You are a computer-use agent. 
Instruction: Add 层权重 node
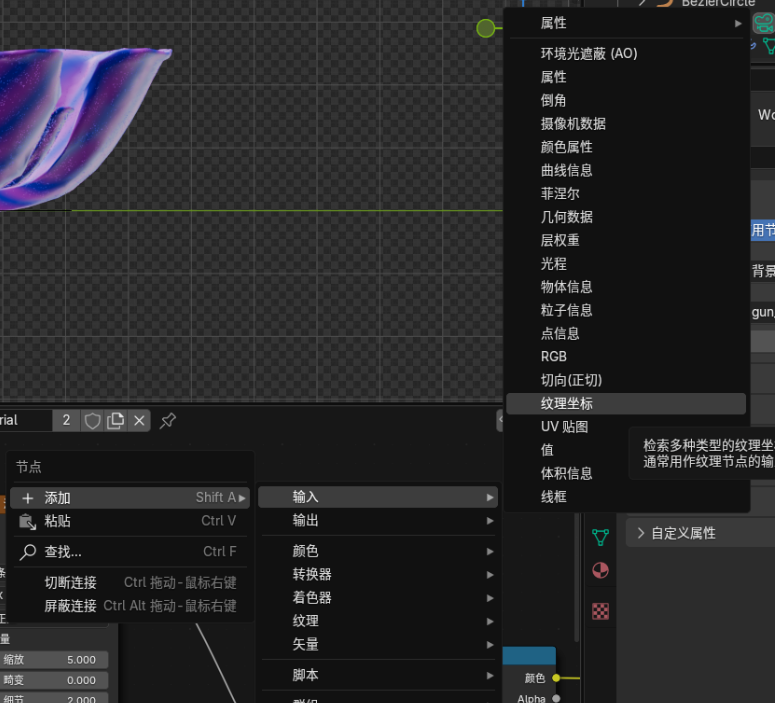point(626,240)
